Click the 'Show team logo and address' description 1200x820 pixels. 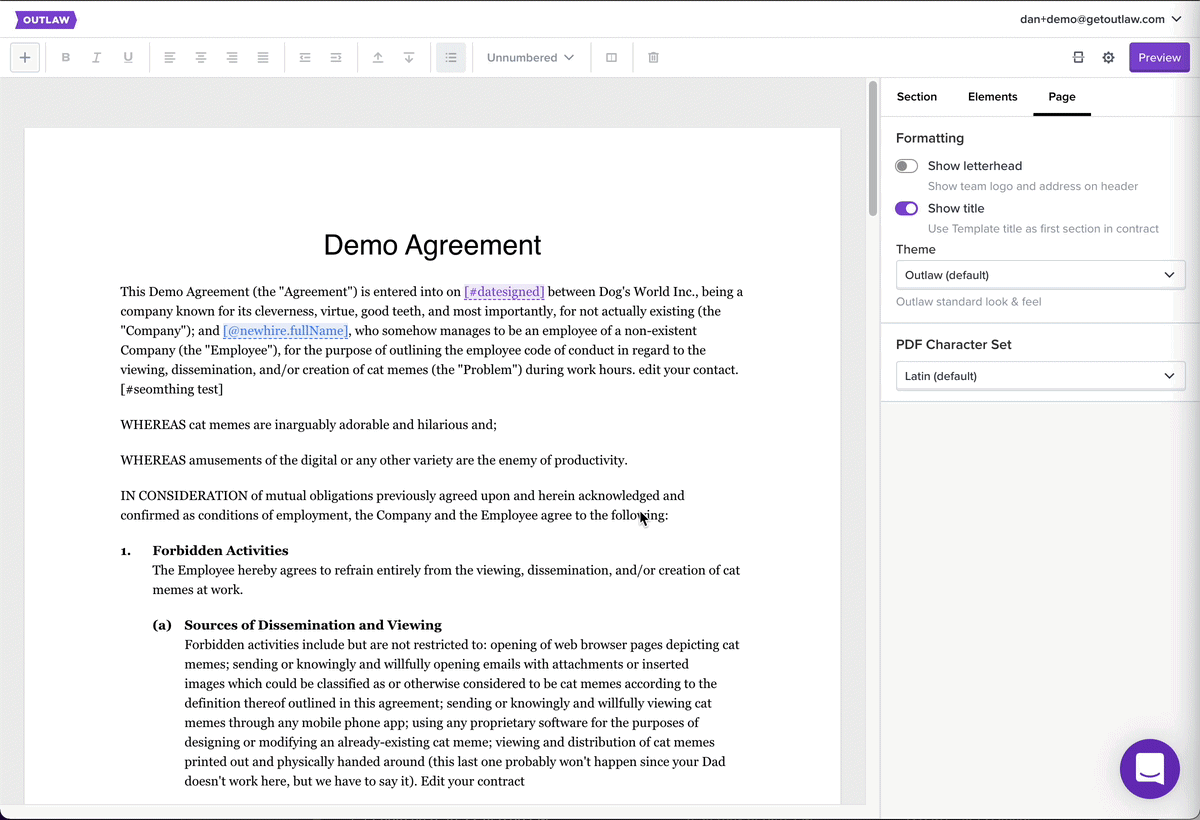click(x=1033, y=186)
